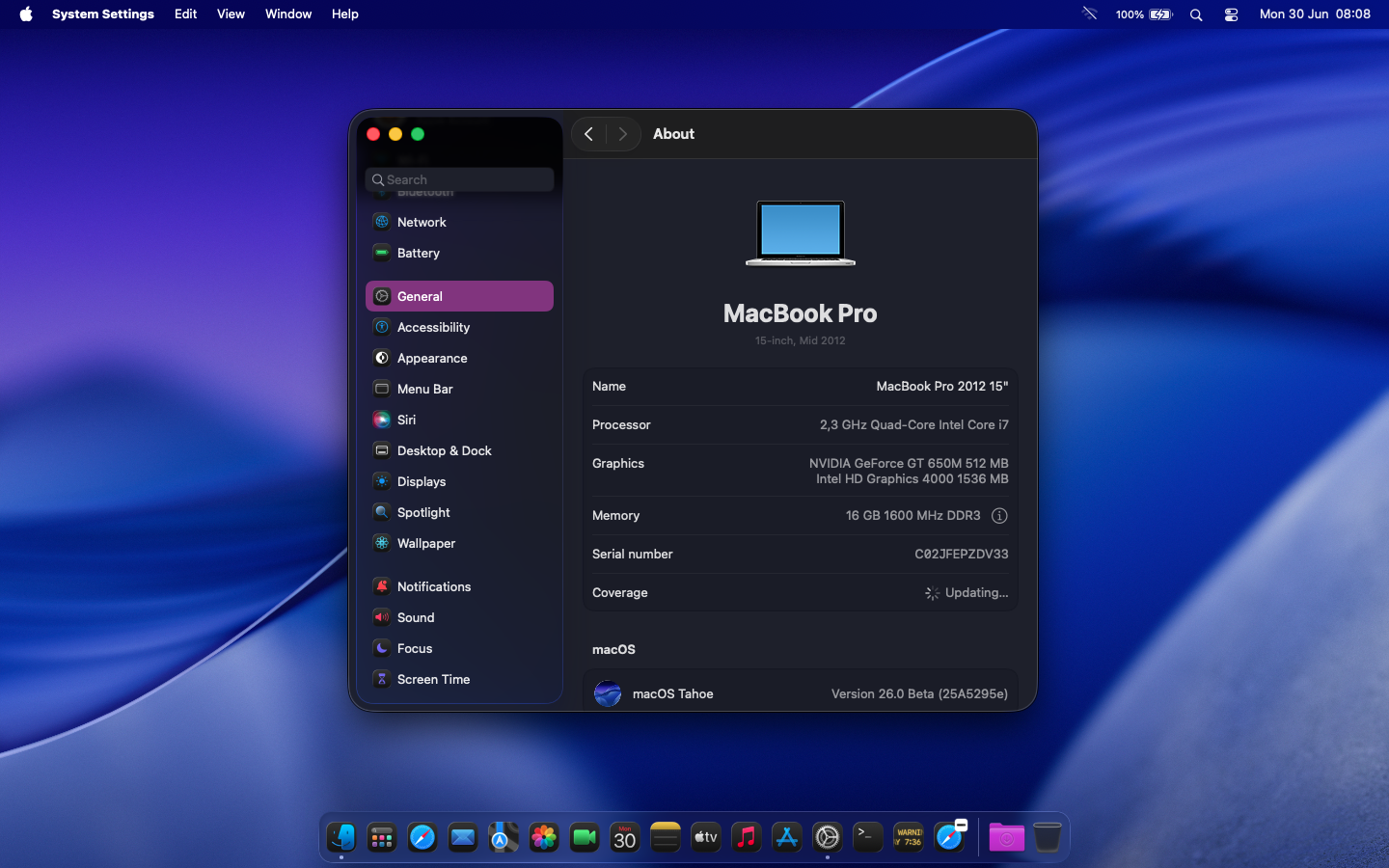1389x868 pixels.
Task: Click the battery status in menu bar
Action: point(1144,14)
